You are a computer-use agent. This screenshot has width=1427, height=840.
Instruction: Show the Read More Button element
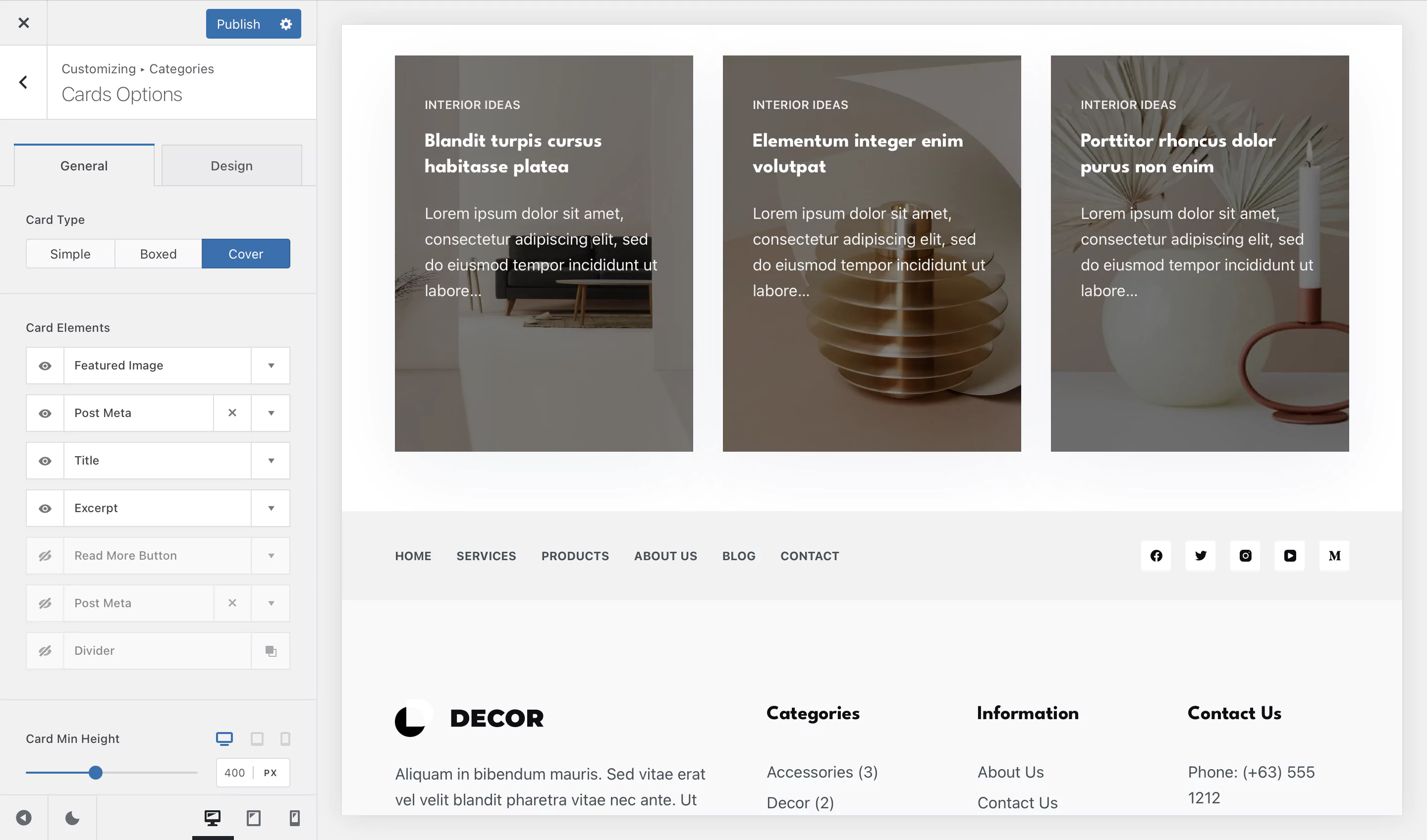[x=45, y=555]
